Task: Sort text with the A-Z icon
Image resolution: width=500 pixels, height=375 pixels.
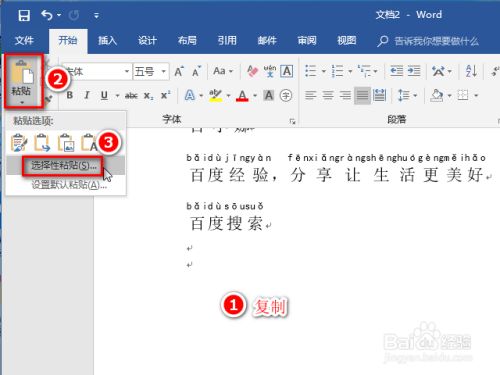Action: coord(471,71)
